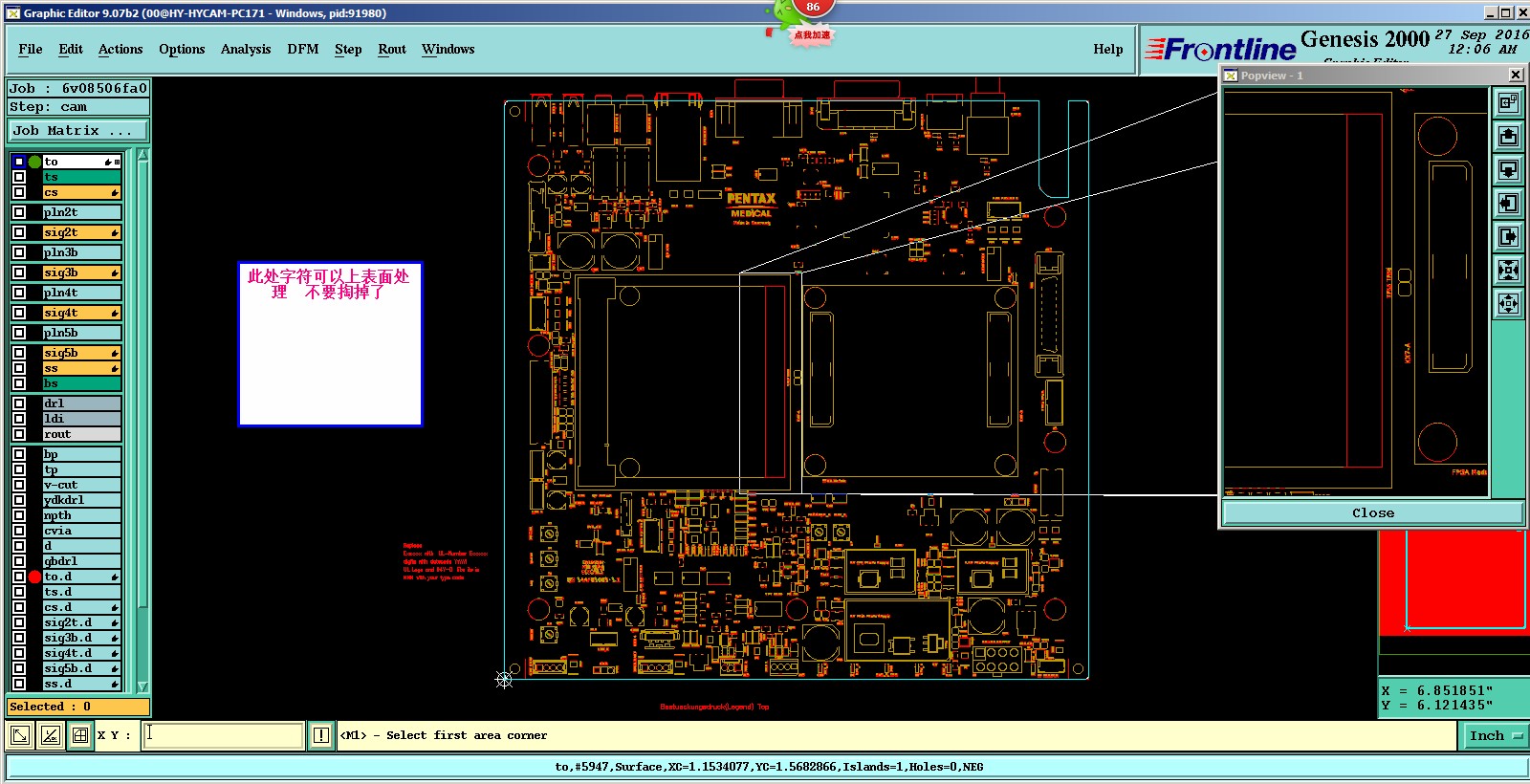Viewport: 1530px width, 784px height.
Task: Select the sig4t layer row
Action: (x=82, y=313)
